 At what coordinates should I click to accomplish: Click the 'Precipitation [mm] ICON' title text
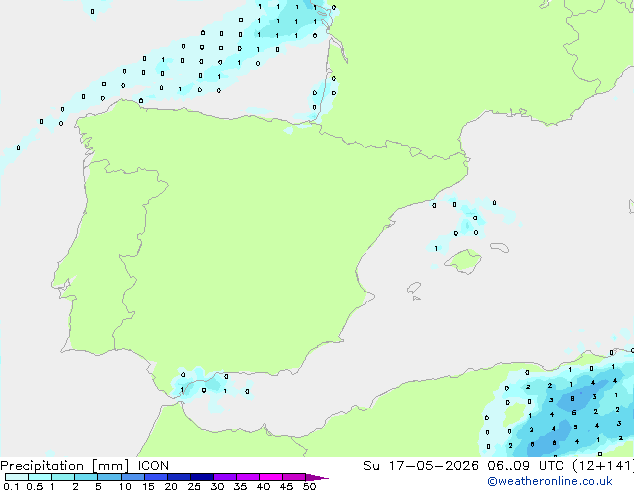[85, 466]
